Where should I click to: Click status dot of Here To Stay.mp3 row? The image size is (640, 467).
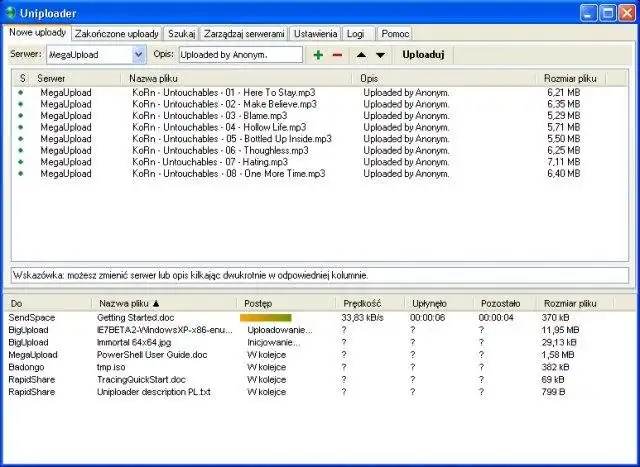coord(20,93)
